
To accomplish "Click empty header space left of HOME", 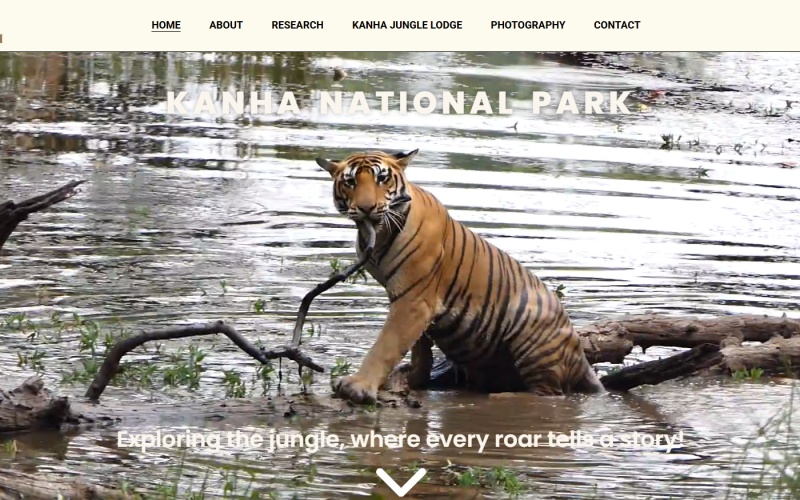I will click(77, 25).
